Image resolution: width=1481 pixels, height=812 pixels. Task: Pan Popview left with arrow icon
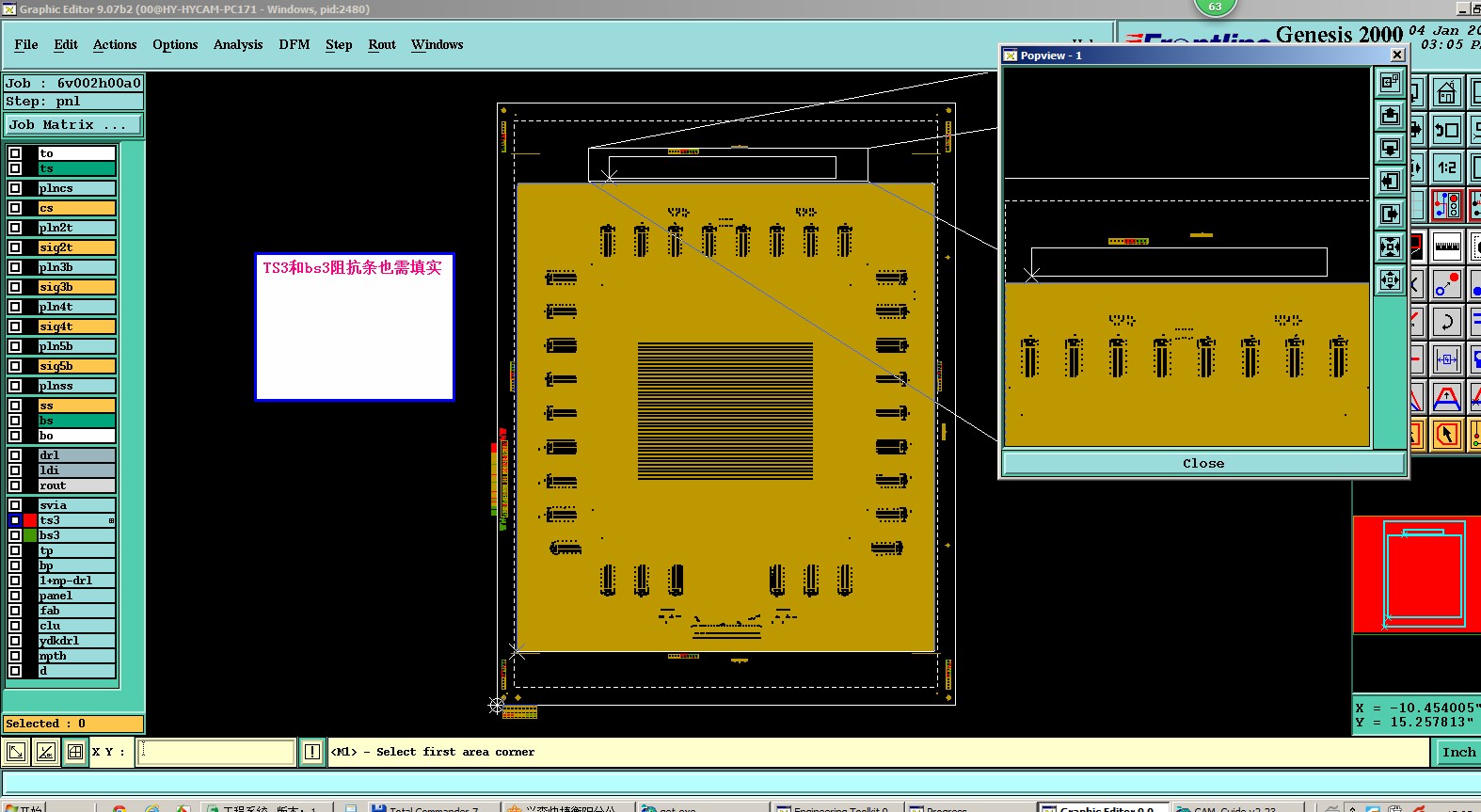[1390, 182]
